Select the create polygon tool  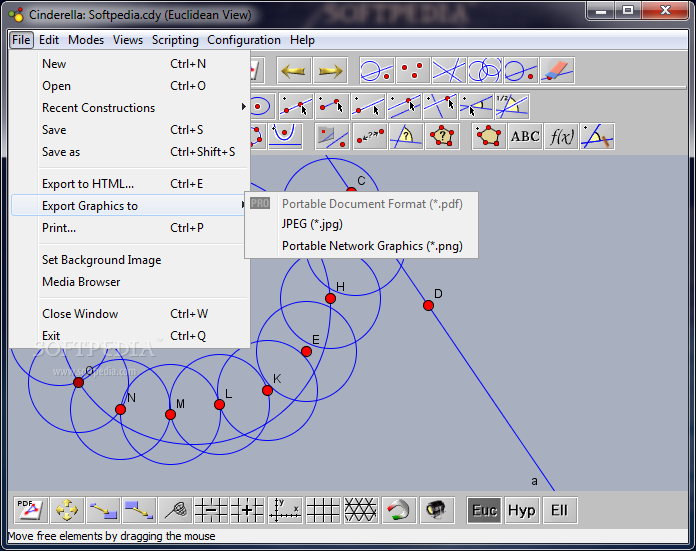coord(489,136)
